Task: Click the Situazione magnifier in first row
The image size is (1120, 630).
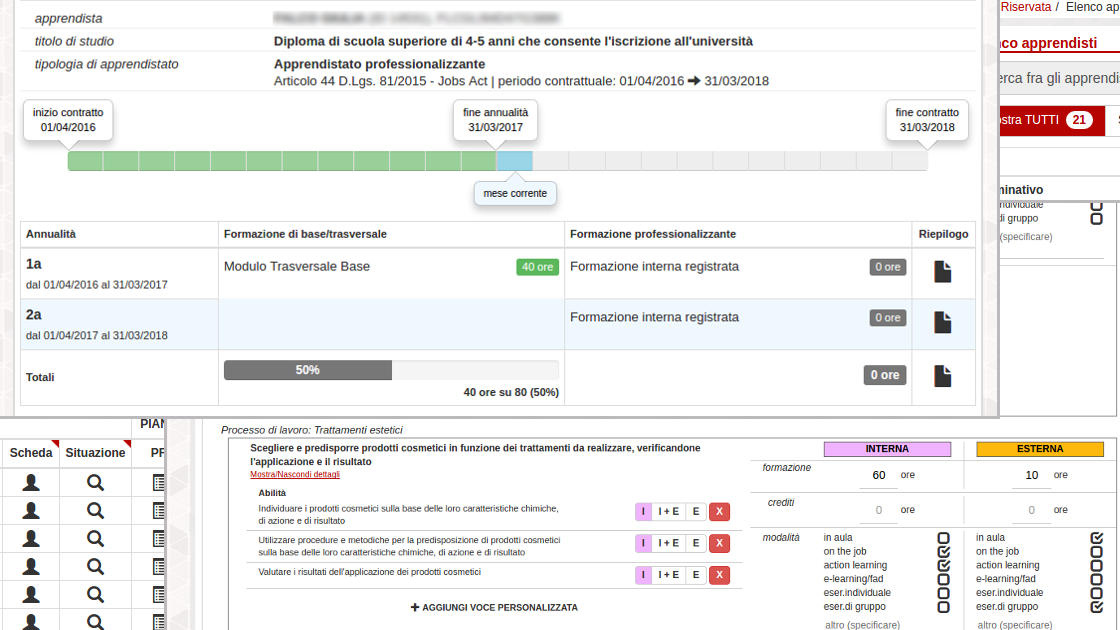Action: 95,483
